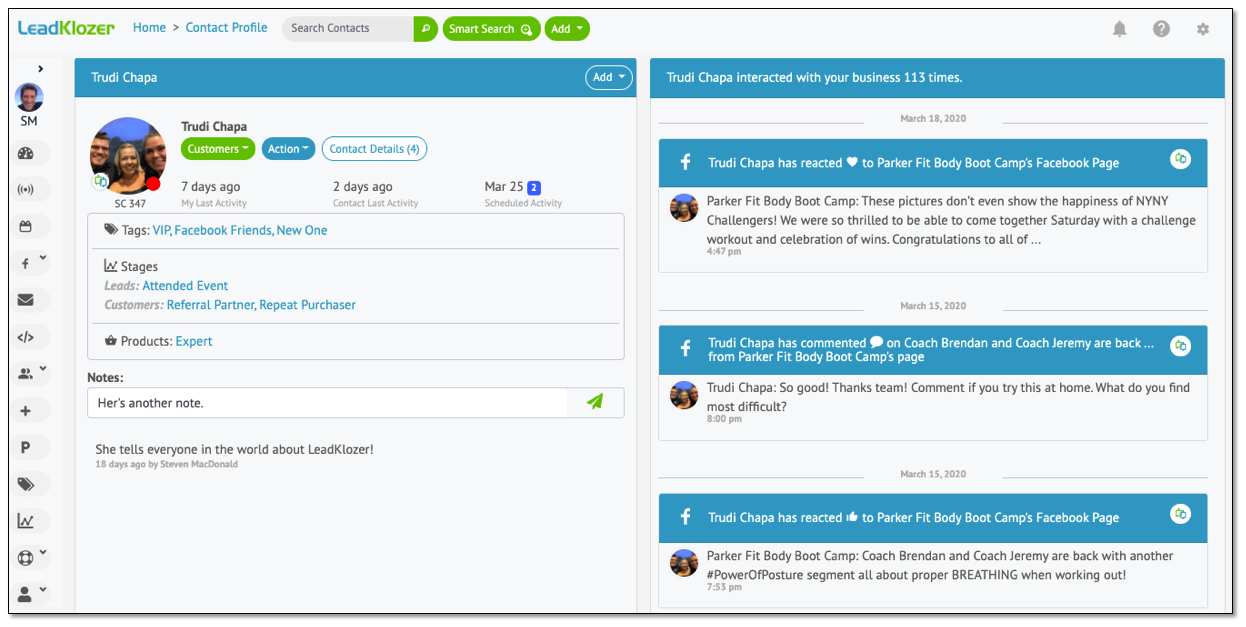Click the Repeat Purchaser stage link
The height and width of the screenshot is (627, 1246).
(308, 305)
